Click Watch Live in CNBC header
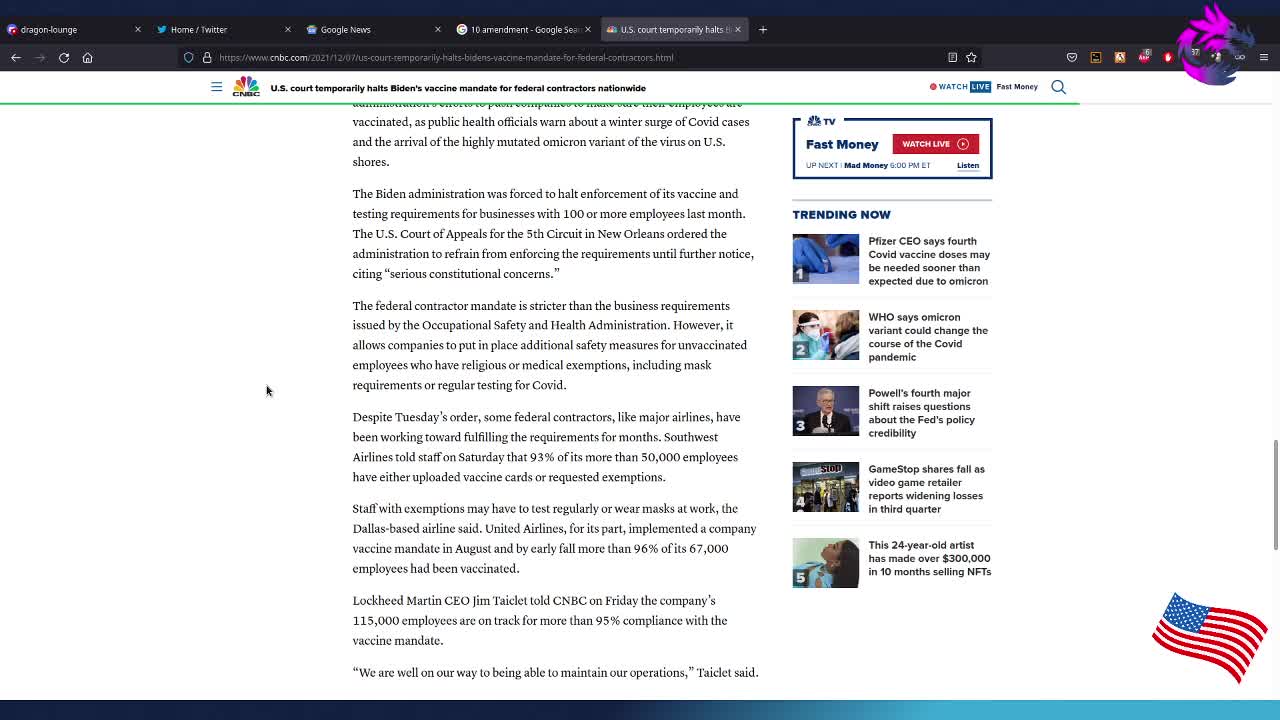This screenshot has width=1280, height=720. 960,87
